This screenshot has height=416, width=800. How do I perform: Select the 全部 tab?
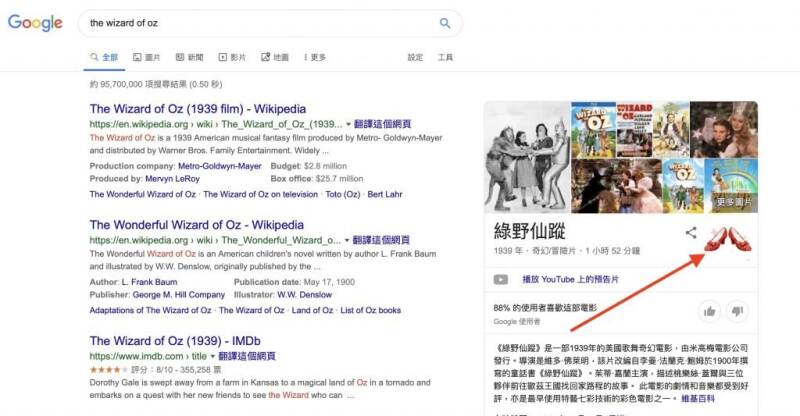click(x=104, y=57)
